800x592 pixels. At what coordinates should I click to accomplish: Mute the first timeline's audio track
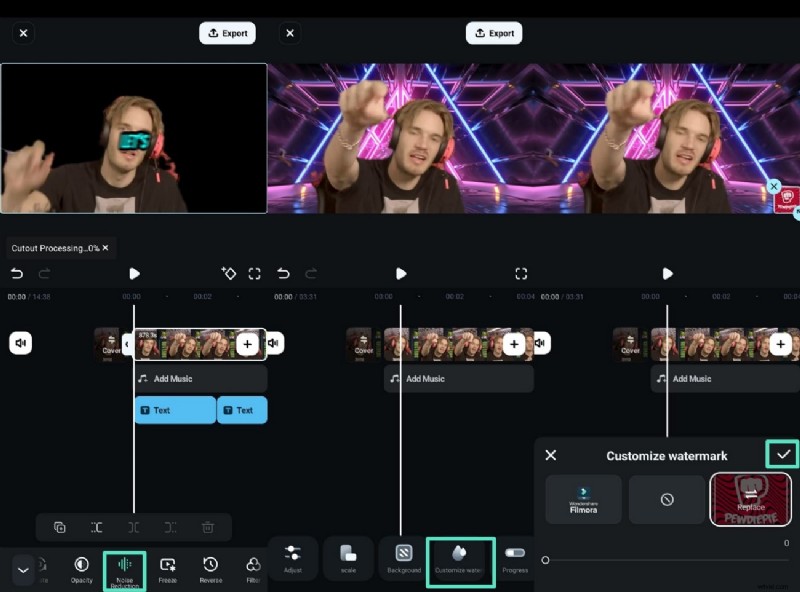point(21,343)
